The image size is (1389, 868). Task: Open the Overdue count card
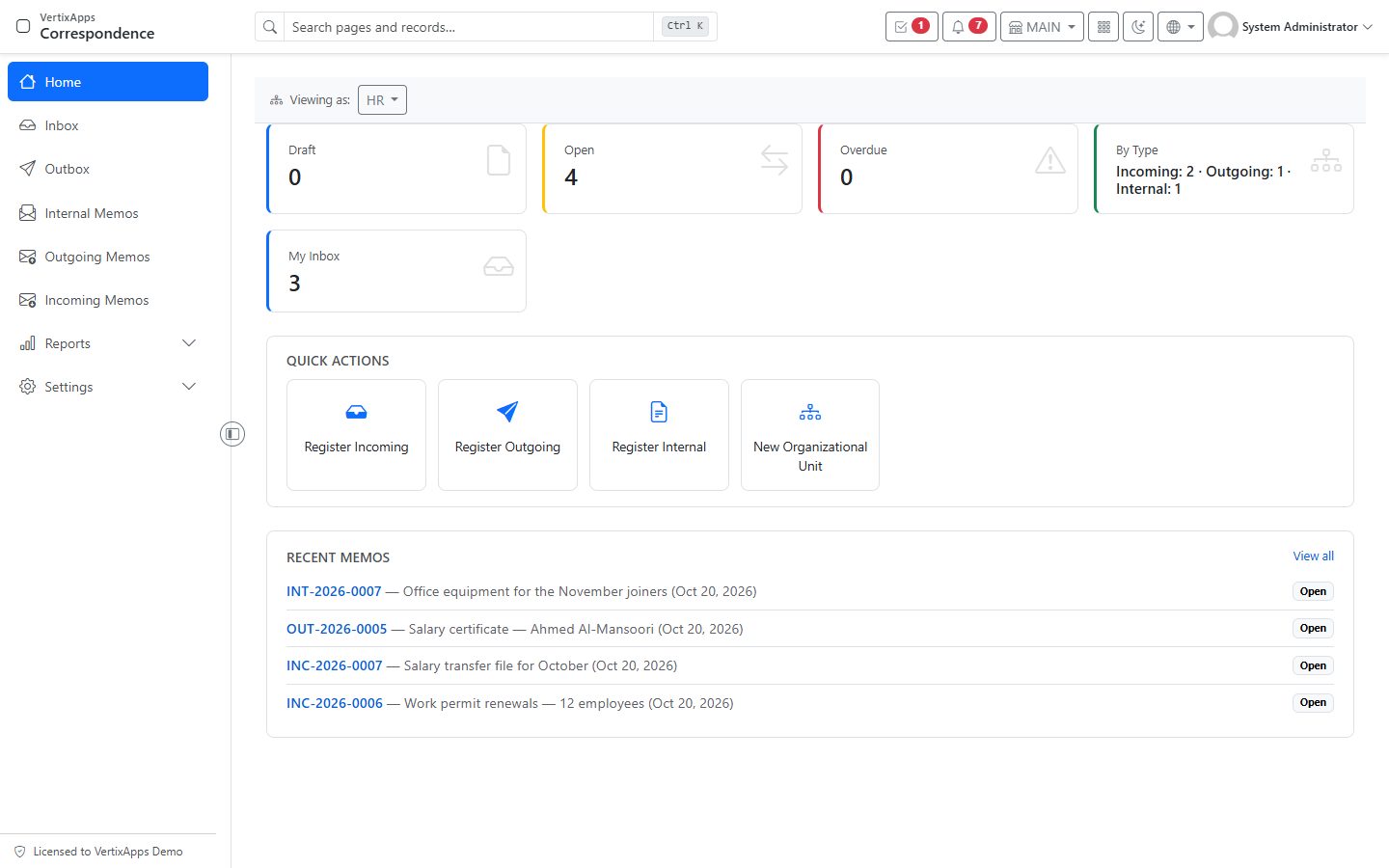point(948,169)
